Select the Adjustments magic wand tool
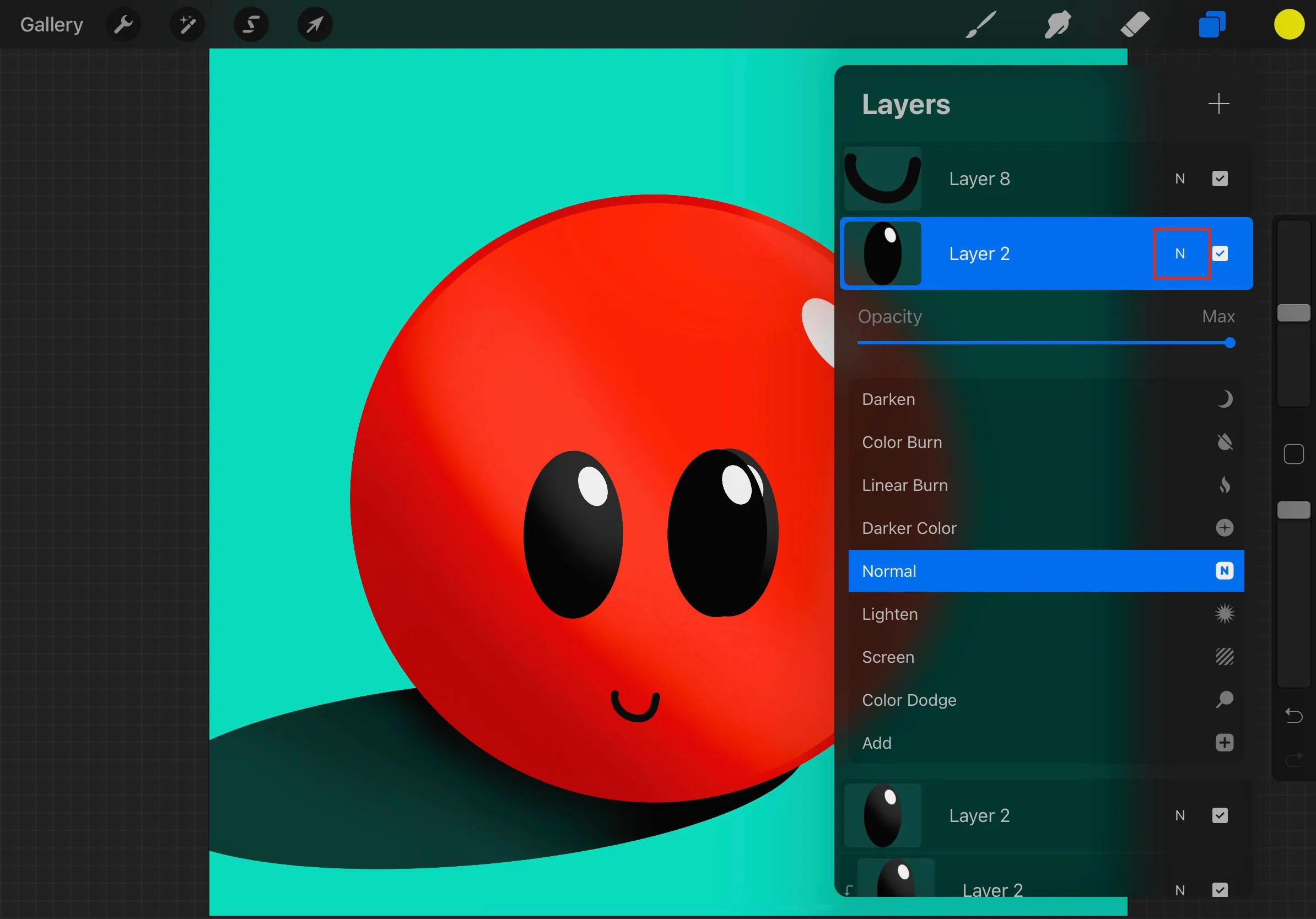Screen dimensions: 1316x919 [187, 24]
